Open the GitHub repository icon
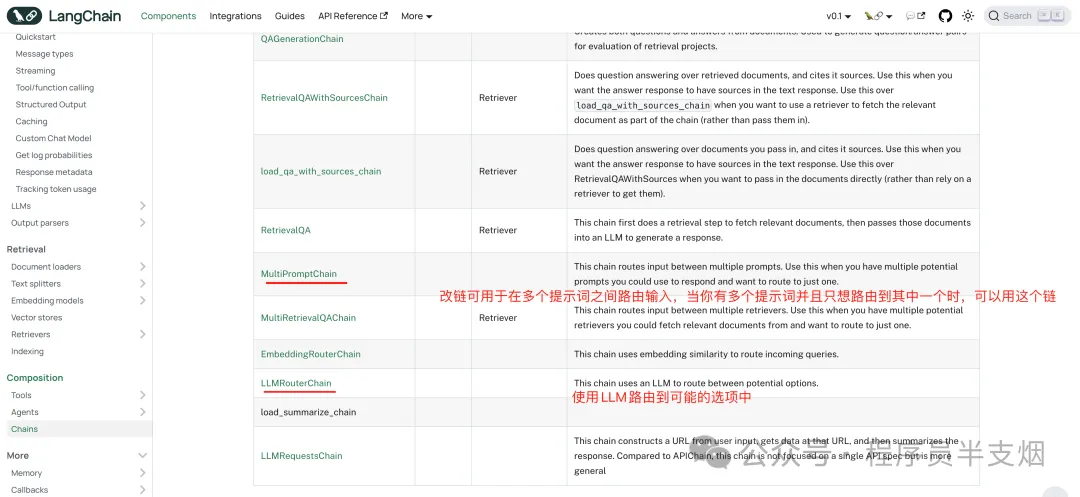The image size is (1080, 497). click(946, 16)
